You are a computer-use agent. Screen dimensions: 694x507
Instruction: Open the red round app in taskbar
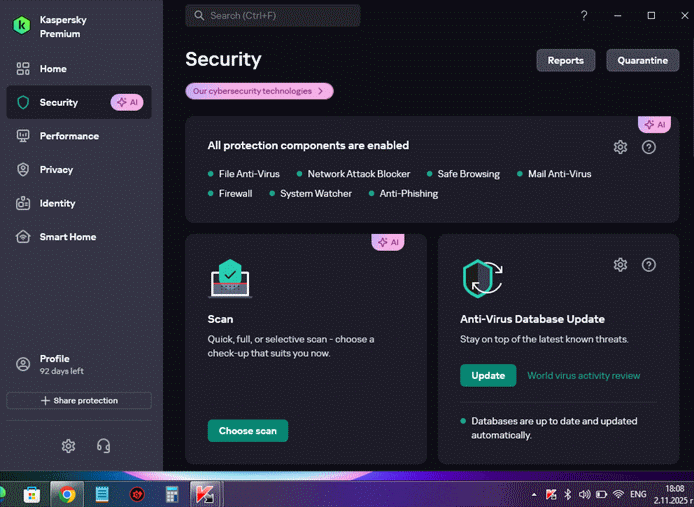137,494
